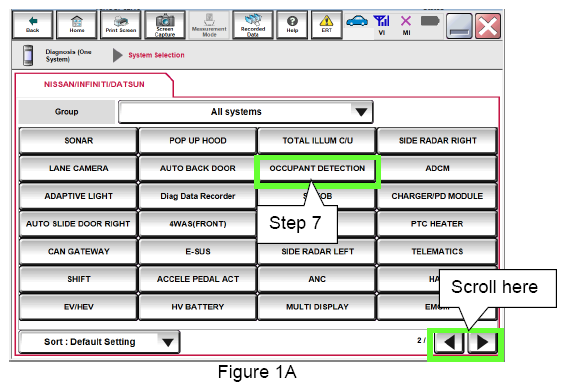Click the Print Screen toolbar icon
566x391 pixels.
121,25
